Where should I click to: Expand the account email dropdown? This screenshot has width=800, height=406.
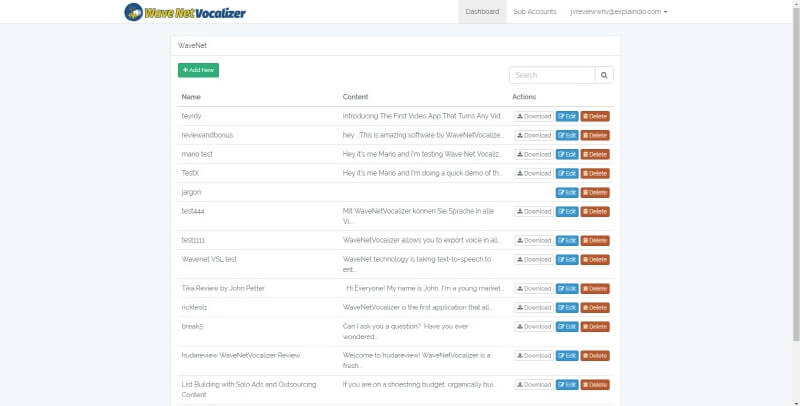(618, 12)
